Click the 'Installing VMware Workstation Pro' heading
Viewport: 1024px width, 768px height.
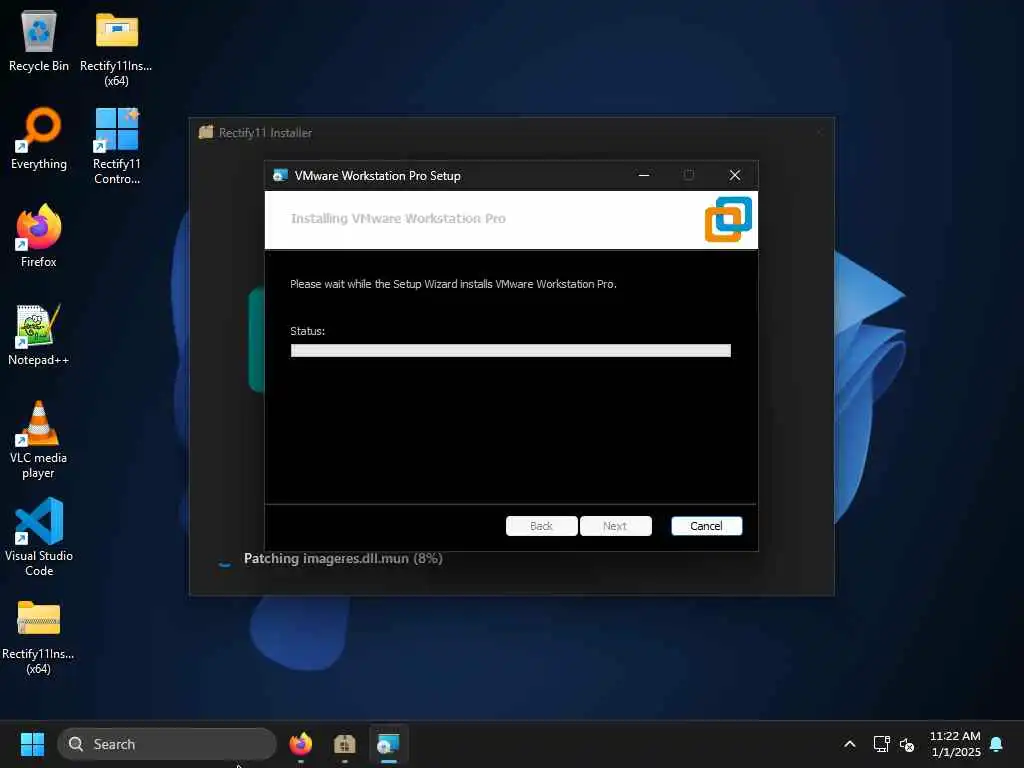[x=398, y=218]
